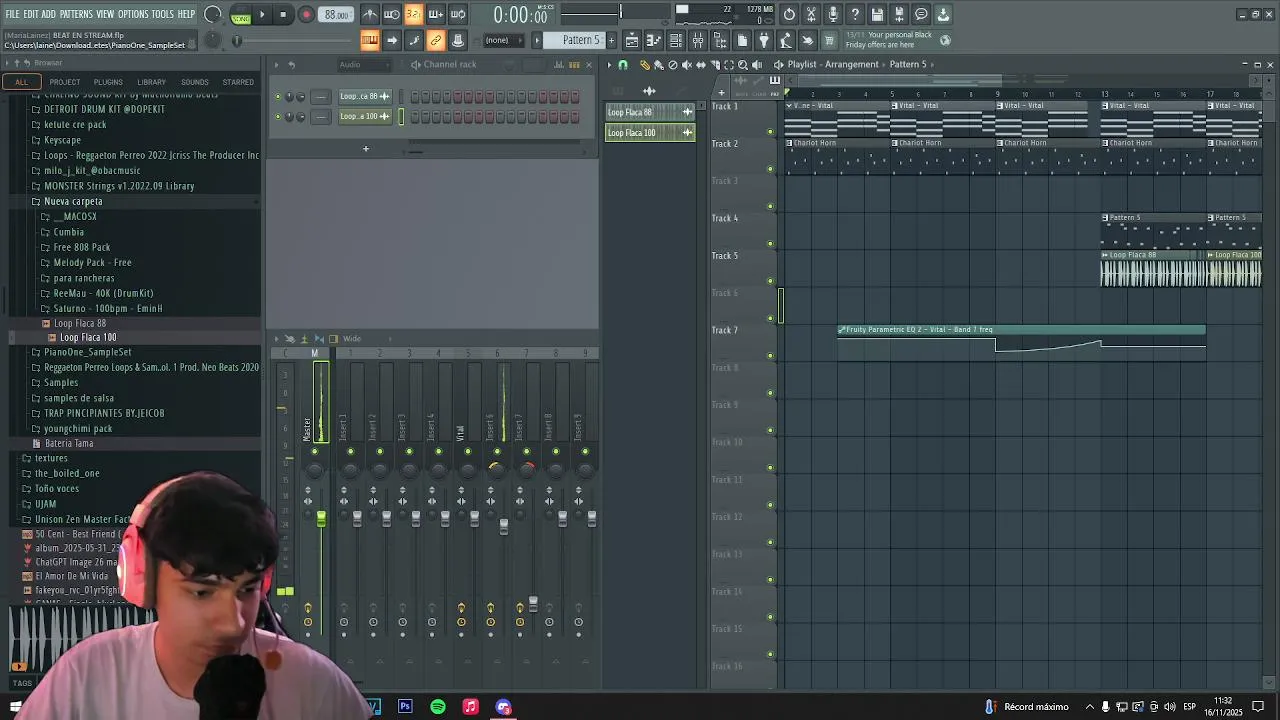Viewport: 1280px width, 720px height.
Task: Add a new pattern with the plus button
Action: point(612,40)
